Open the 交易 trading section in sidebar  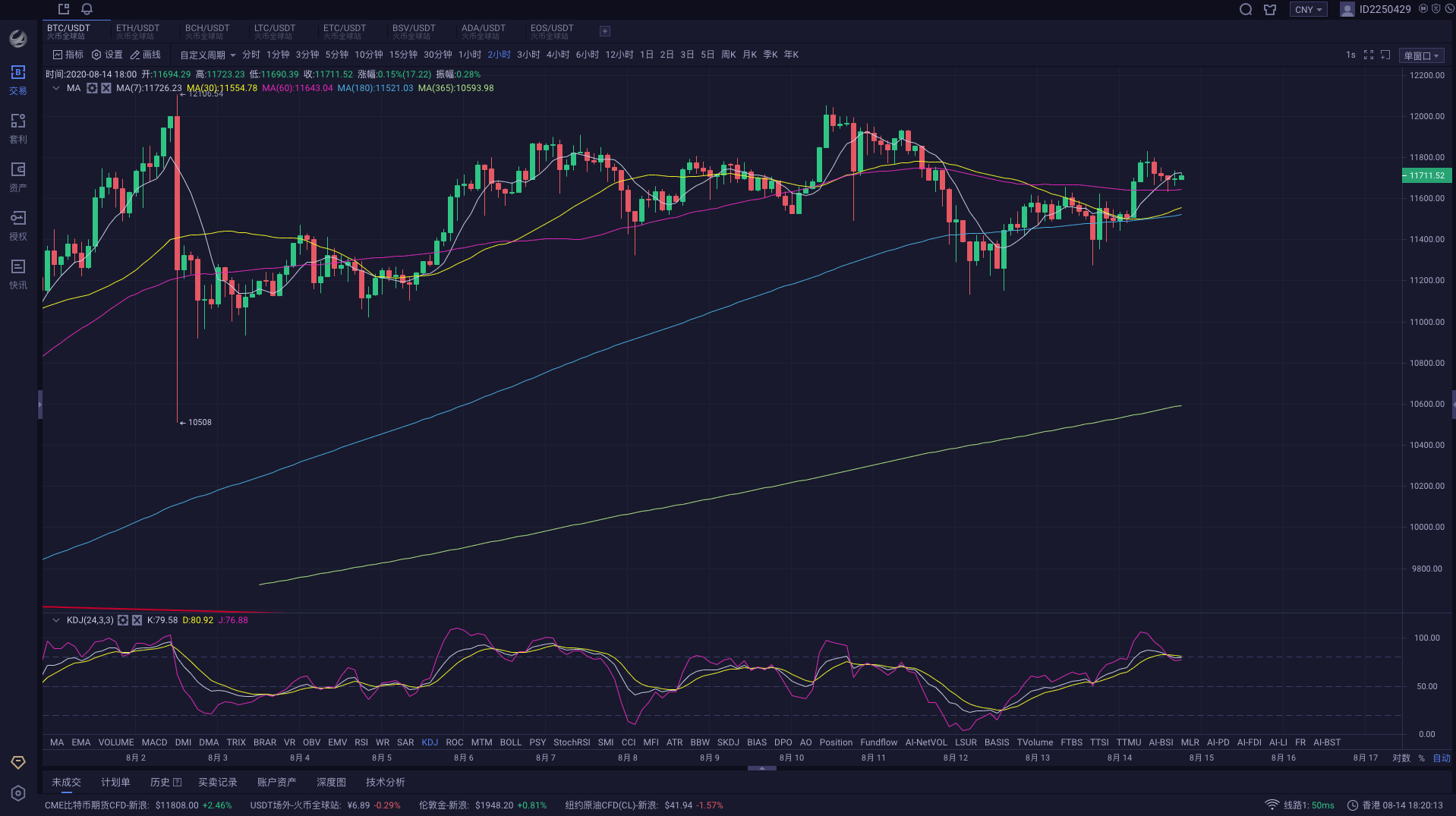[17, 79]
